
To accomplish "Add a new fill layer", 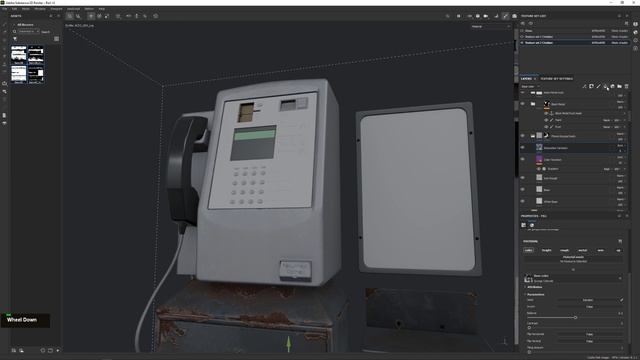I will (605, 86).
